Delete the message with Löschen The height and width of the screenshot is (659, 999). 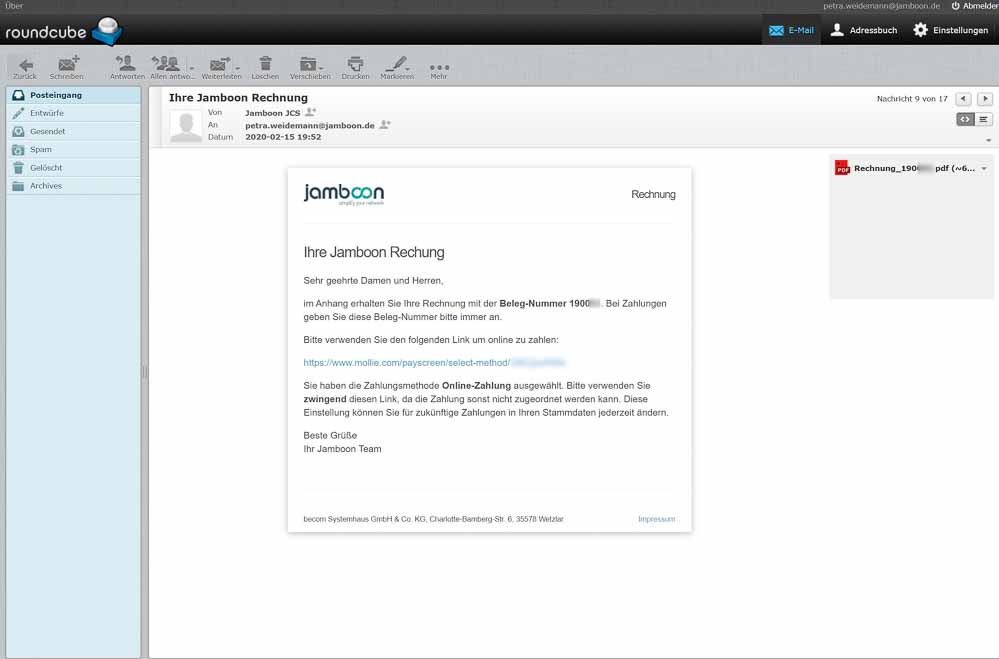tap(265, 68)
